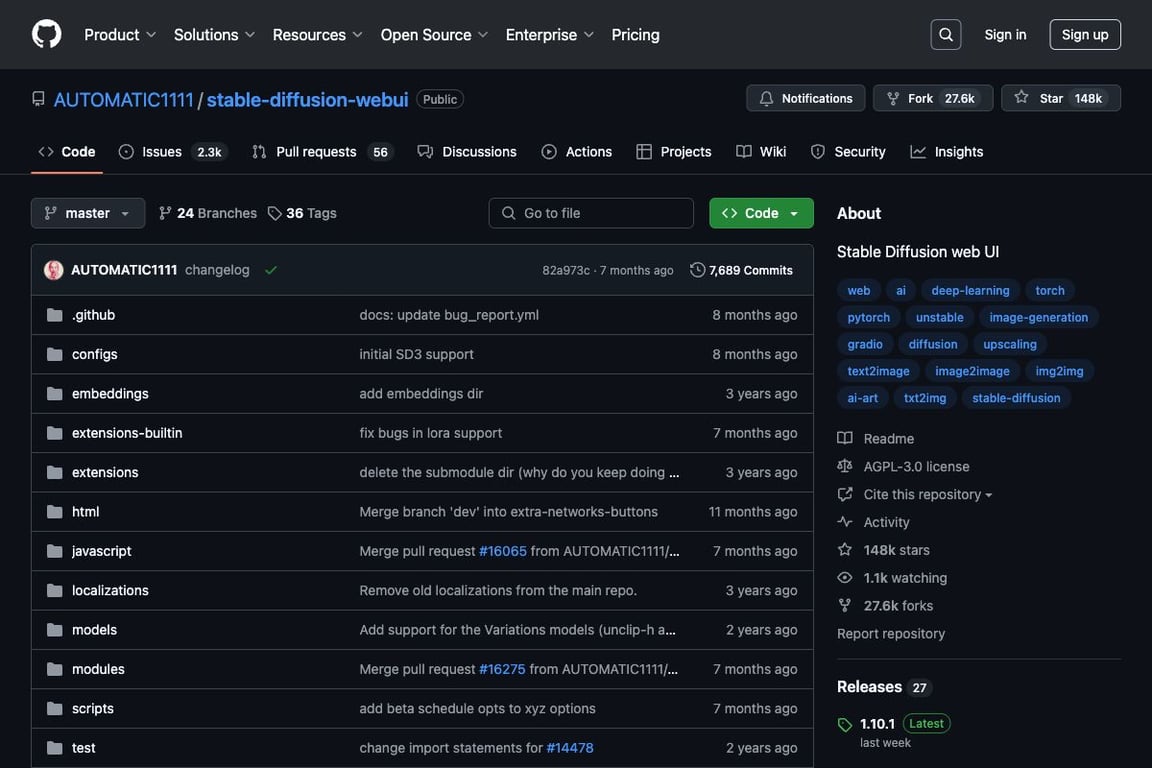The width and height of the screenshot is (1152, 768).
Task: Click the stable-diffusion topic tag
Action: (x=1016, y=398)
